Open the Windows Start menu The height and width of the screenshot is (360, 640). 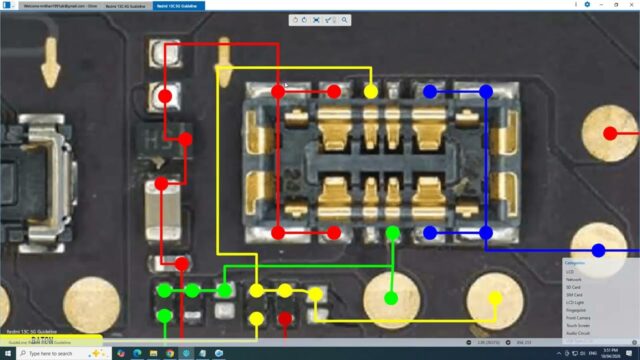[8, 353]
